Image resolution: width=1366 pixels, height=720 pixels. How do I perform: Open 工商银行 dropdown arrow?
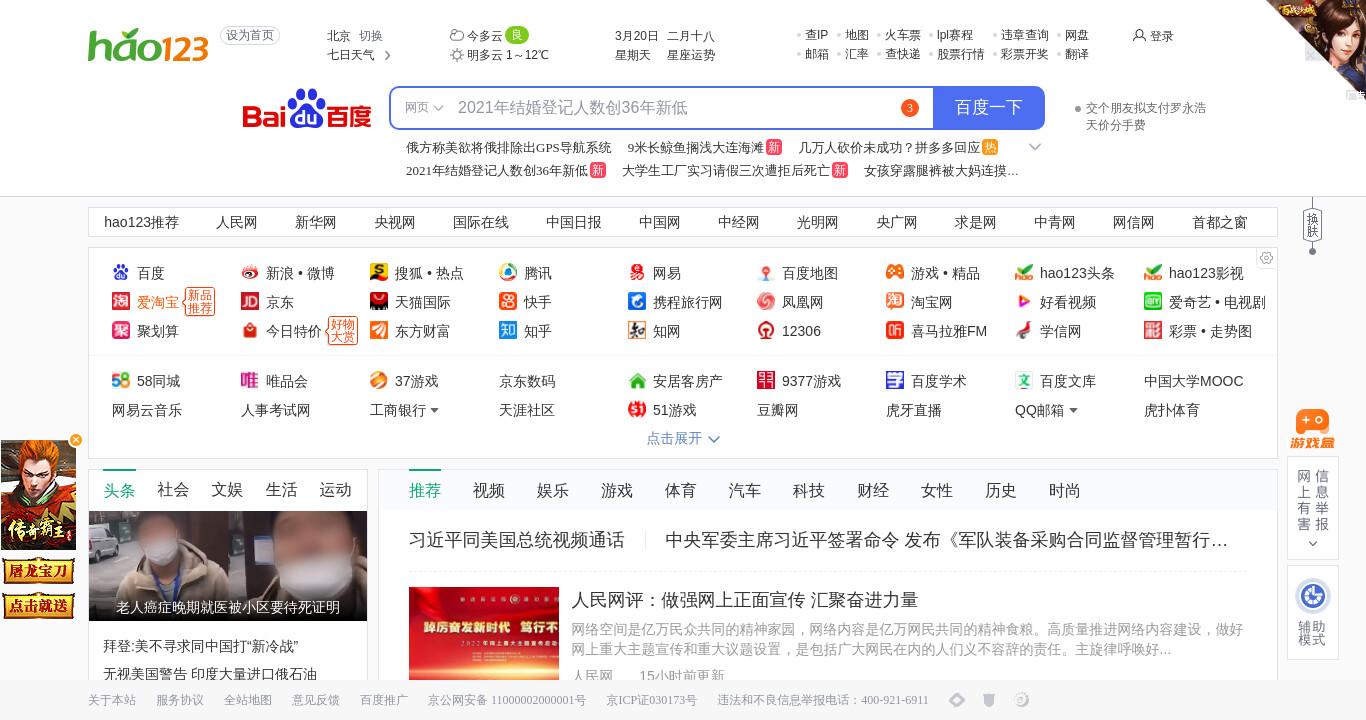434,410
